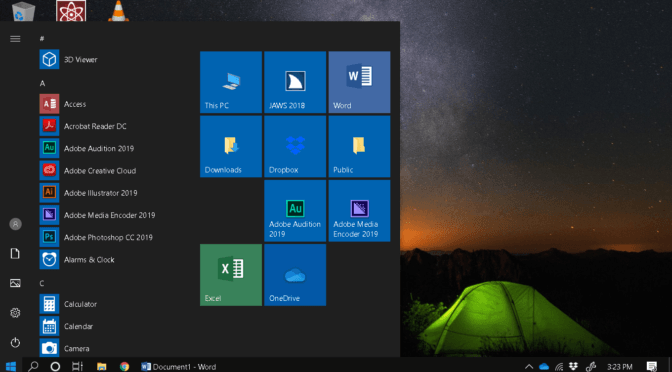Launch the Adobe Audition 2019 tile
Image resolution: width=672 pixels, height=372 pixels.
(295, 211)
